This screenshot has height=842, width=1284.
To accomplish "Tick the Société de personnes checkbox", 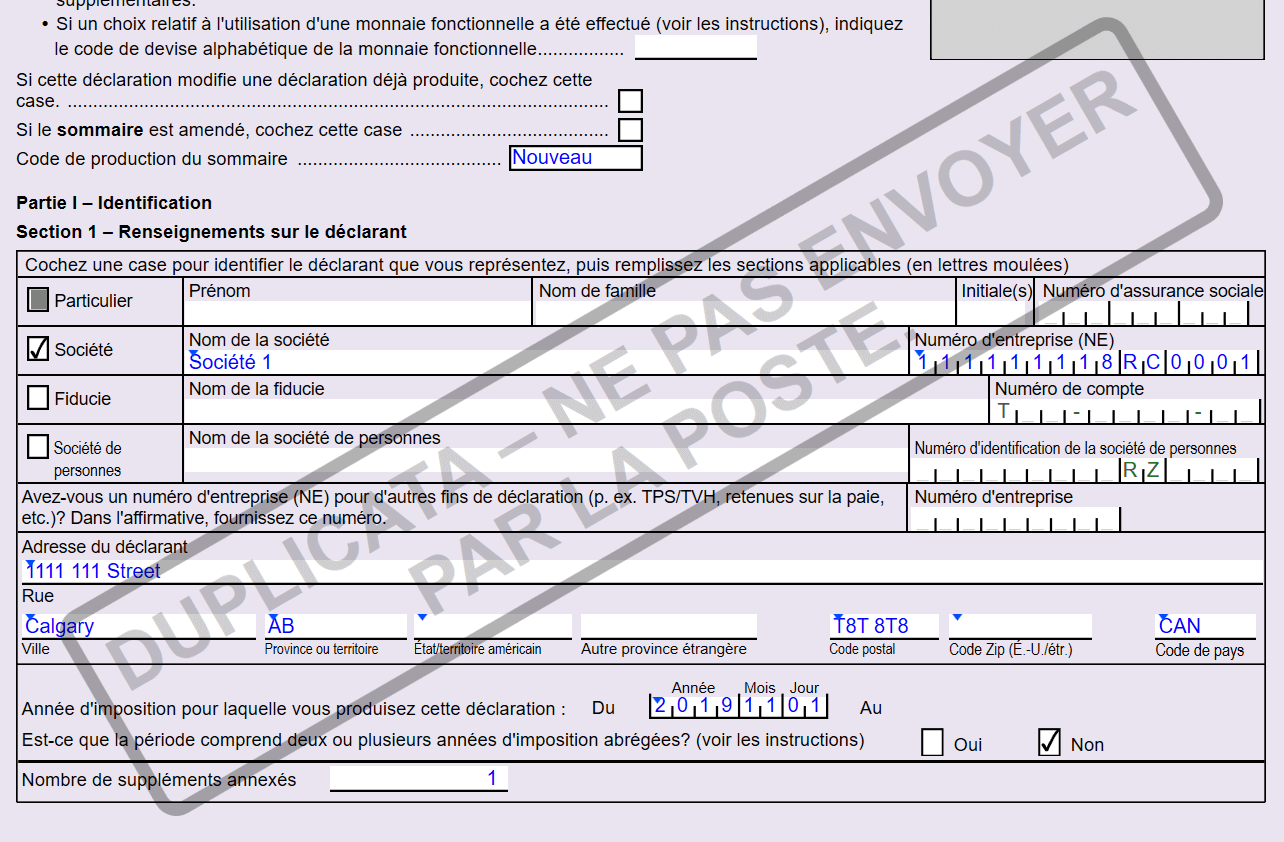I will 38,446.
